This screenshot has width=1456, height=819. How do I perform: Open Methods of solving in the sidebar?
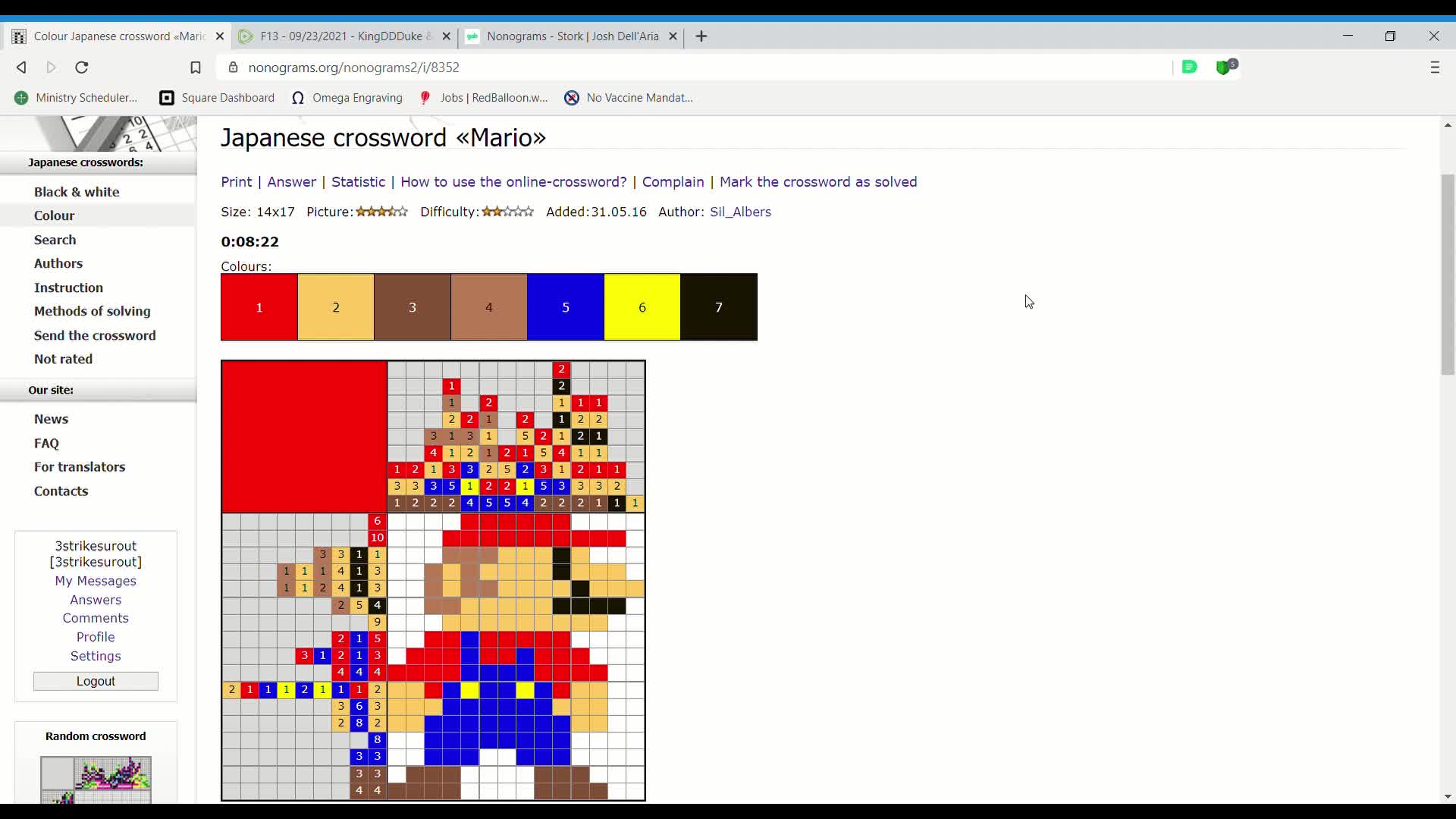tap(92, 311)
